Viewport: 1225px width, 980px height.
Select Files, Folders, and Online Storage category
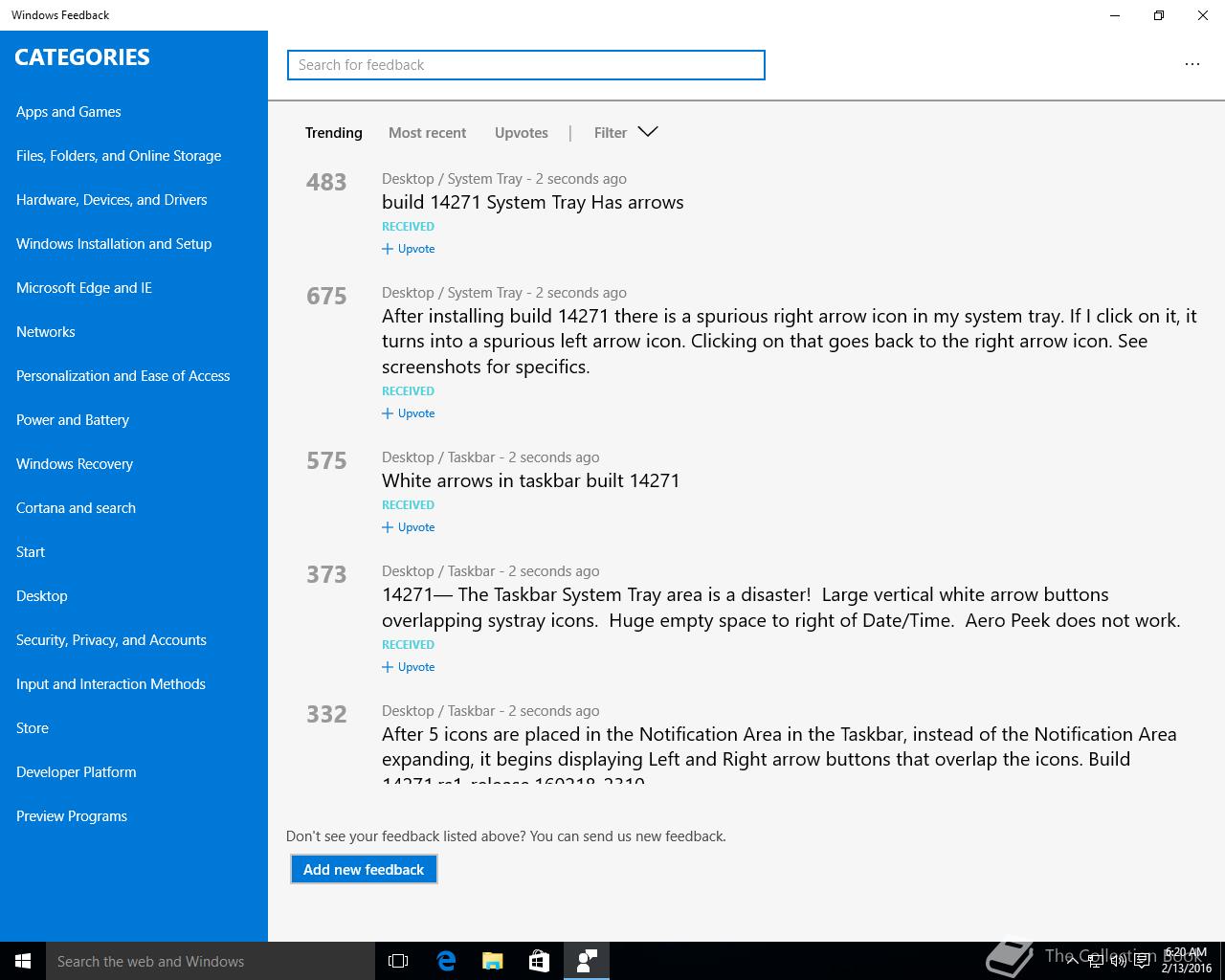click(x=119, y=156)
